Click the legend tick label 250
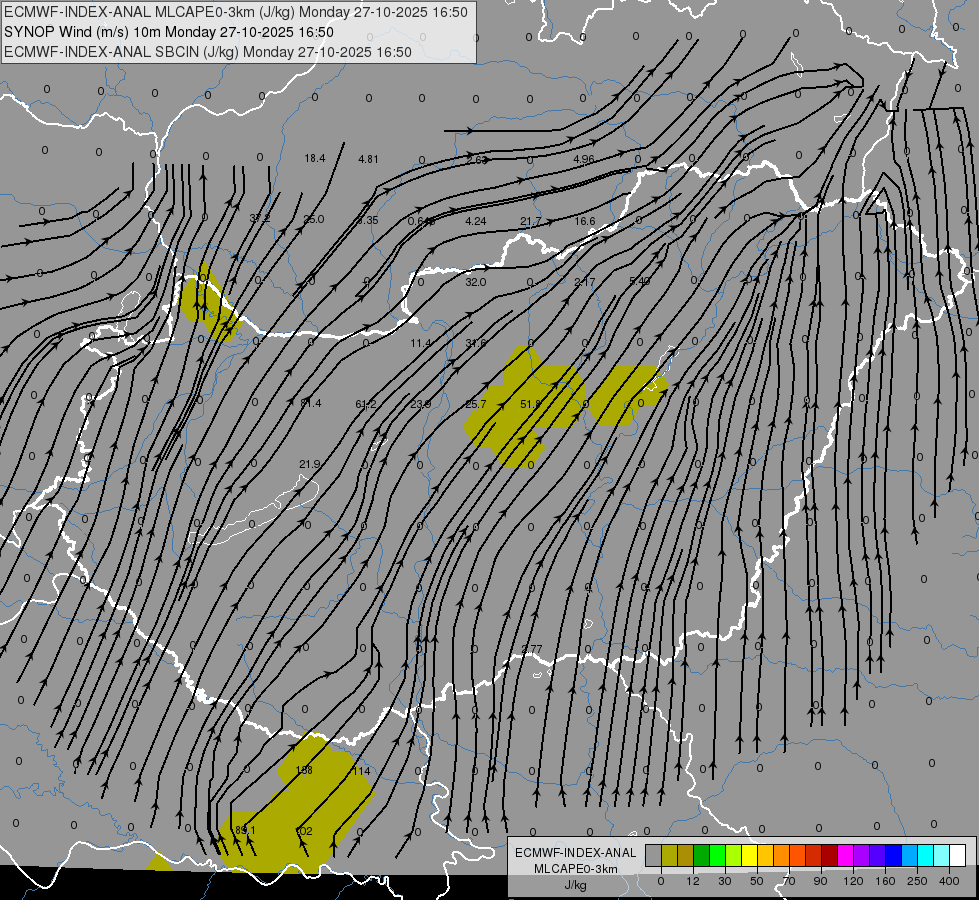The image size is (979, 900). (917, 881)
